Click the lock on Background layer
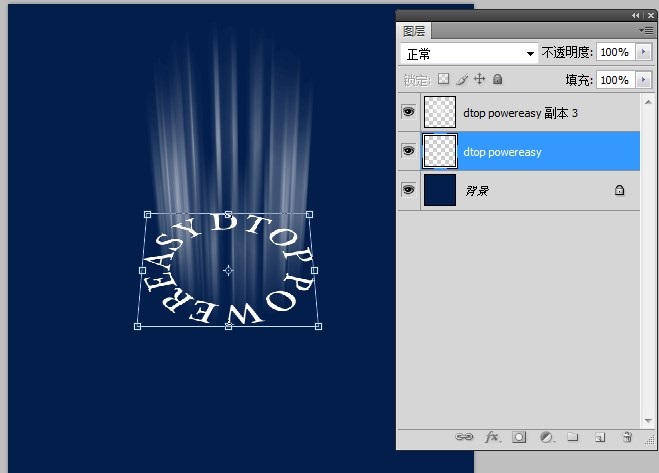 619,190
